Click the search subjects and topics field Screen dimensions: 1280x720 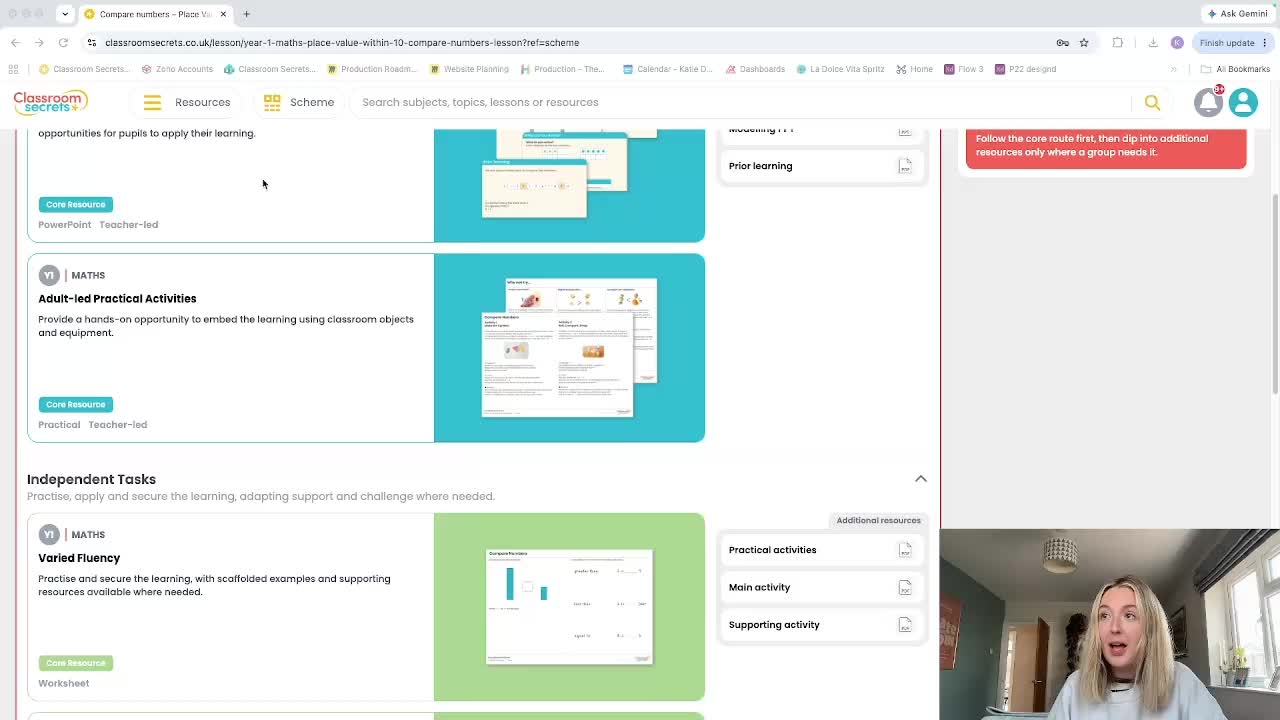tap(740, 102)
